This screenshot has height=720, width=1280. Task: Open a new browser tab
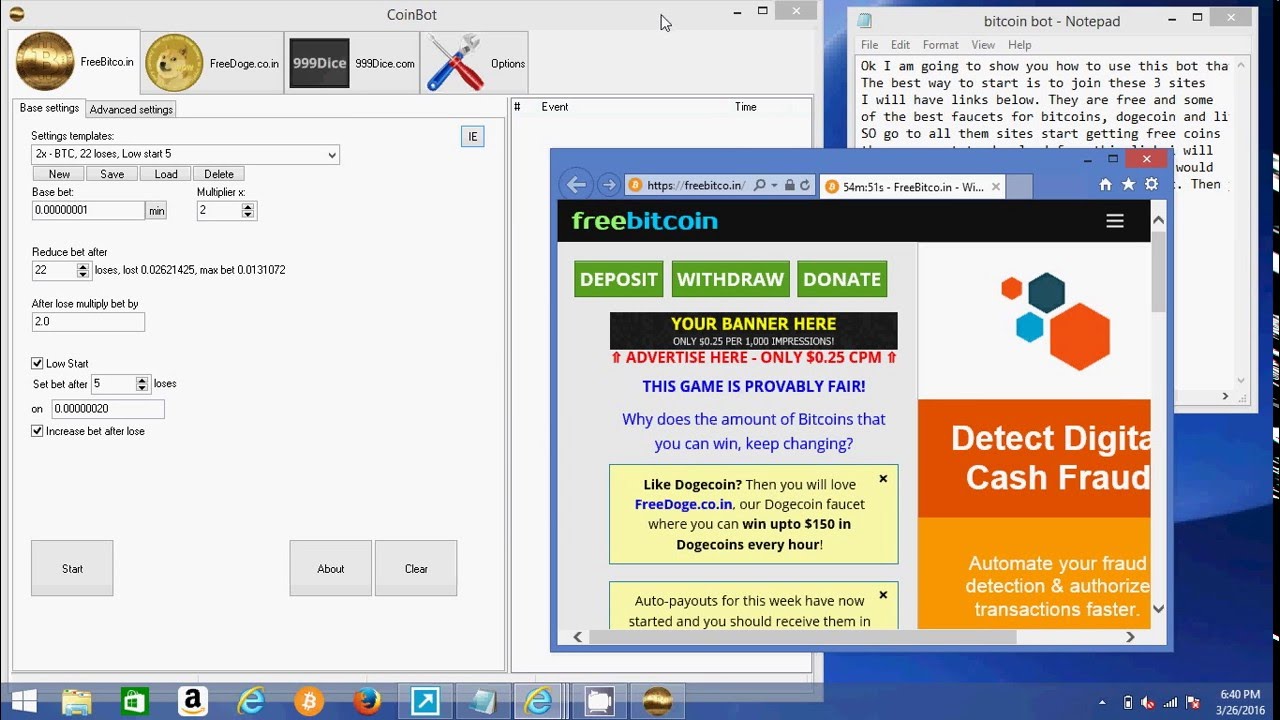click(1018, 186)
